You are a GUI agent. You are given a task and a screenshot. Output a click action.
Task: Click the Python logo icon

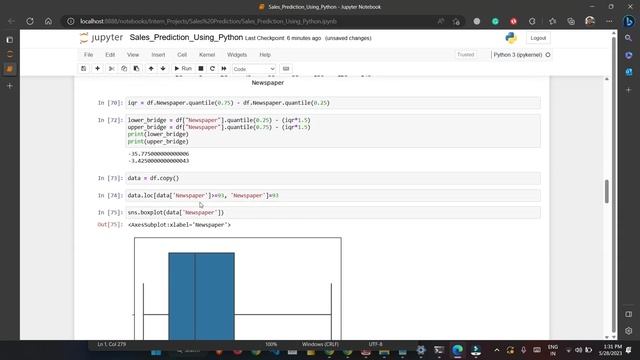(x=511, y=38)
